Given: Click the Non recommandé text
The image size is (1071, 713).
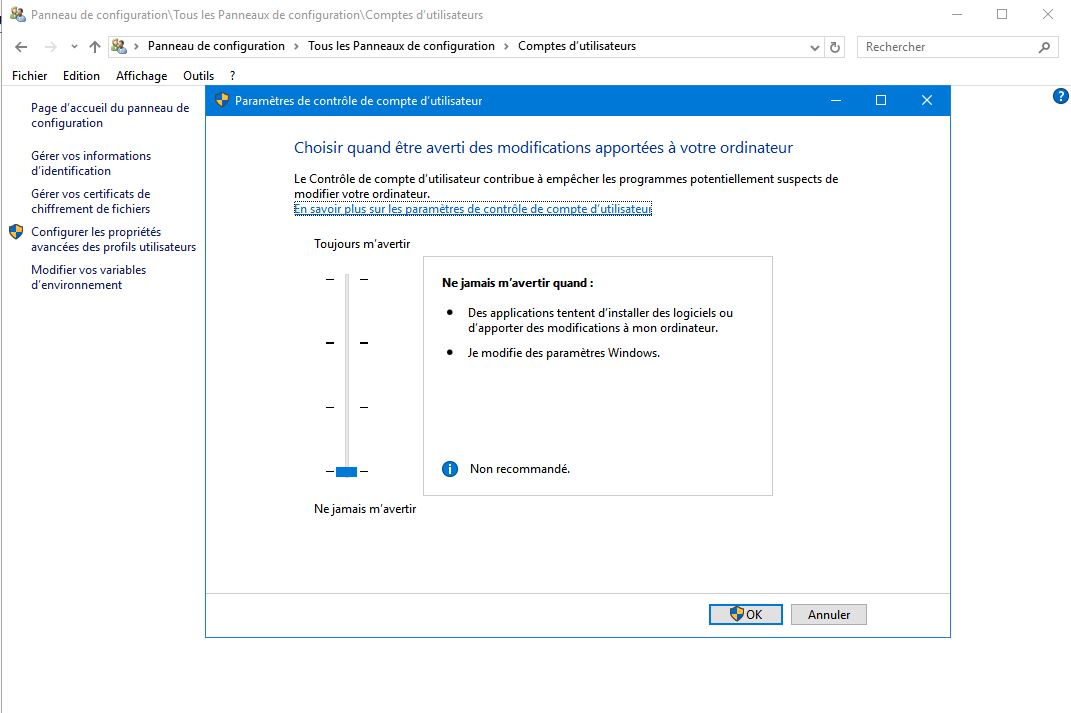Looking at the screenshot, I should tap(520, 469).
